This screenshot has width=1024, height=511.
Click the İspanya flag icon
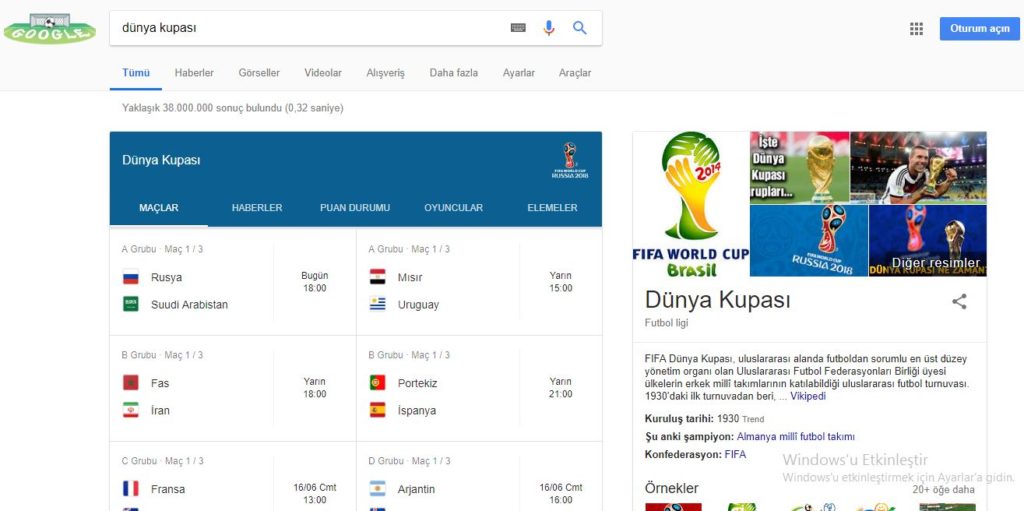tap(377, 410)
